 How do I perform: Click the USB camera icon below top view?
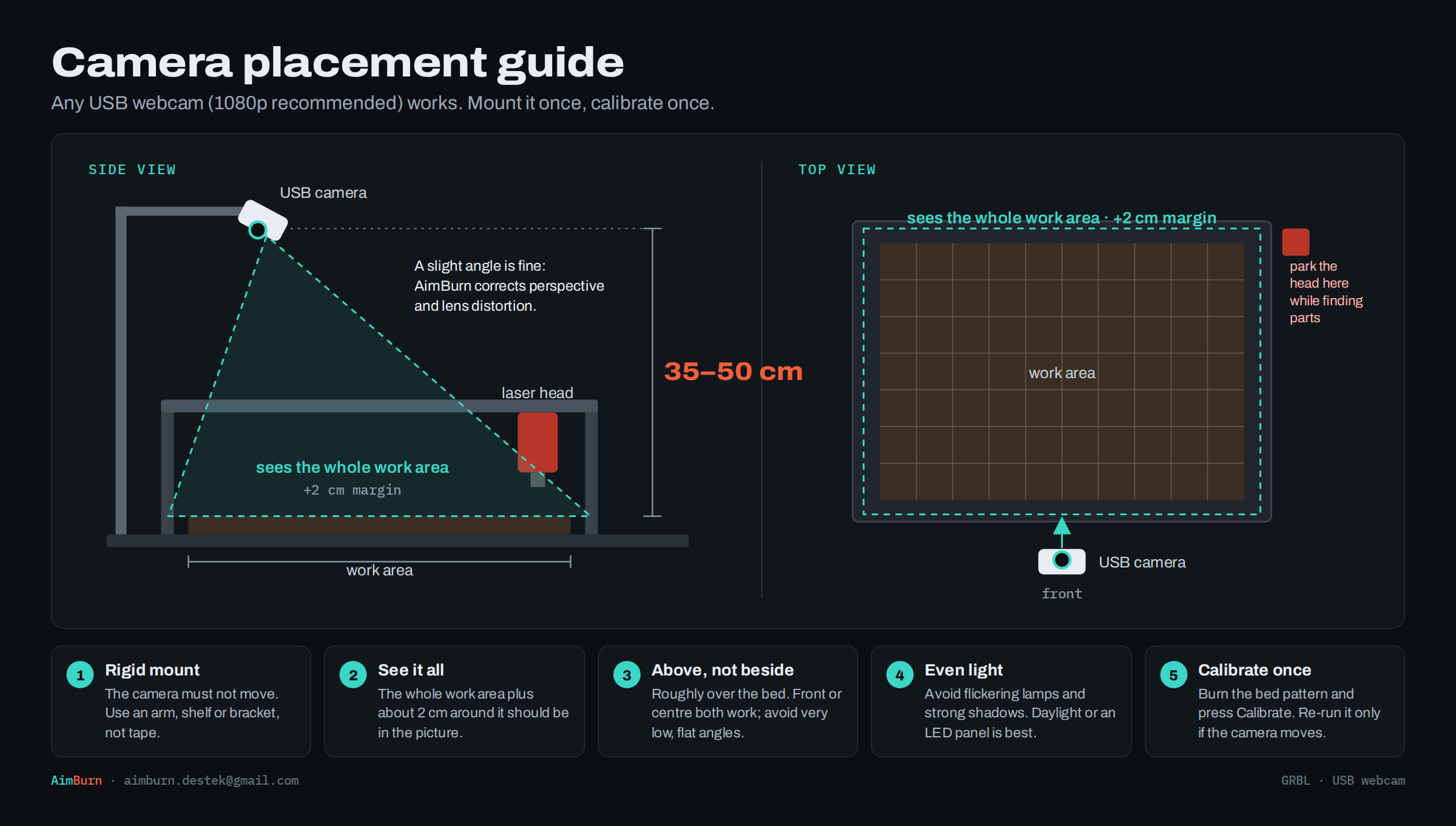[1062, 561]
